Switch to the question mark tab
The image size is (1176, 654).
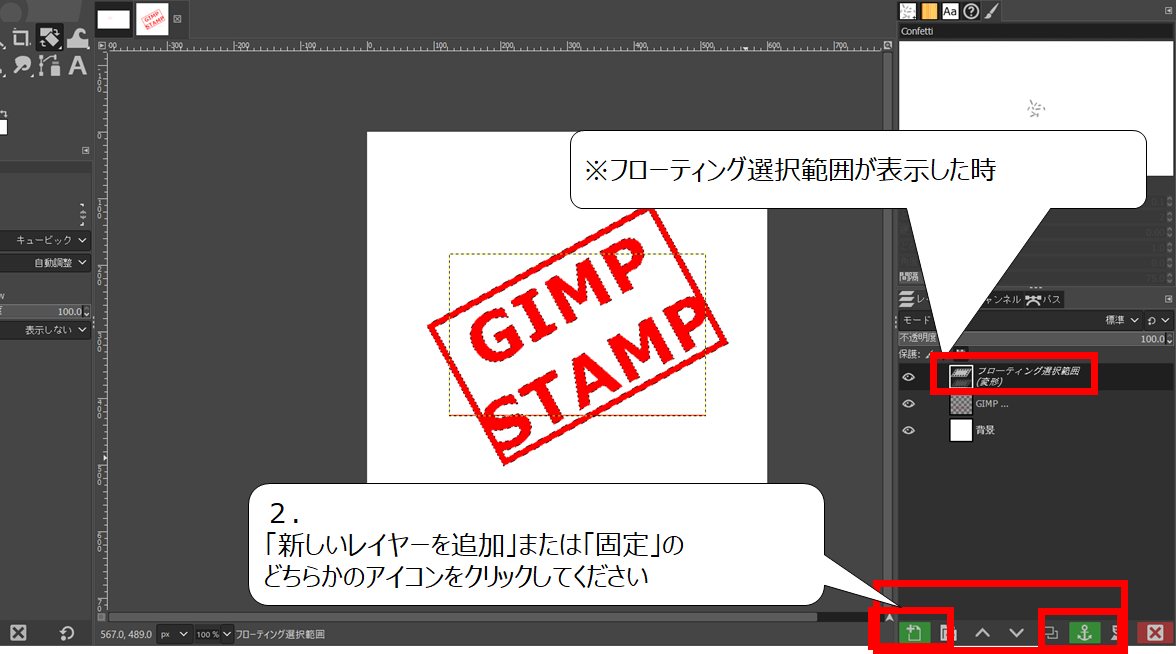tap(970, 11)
